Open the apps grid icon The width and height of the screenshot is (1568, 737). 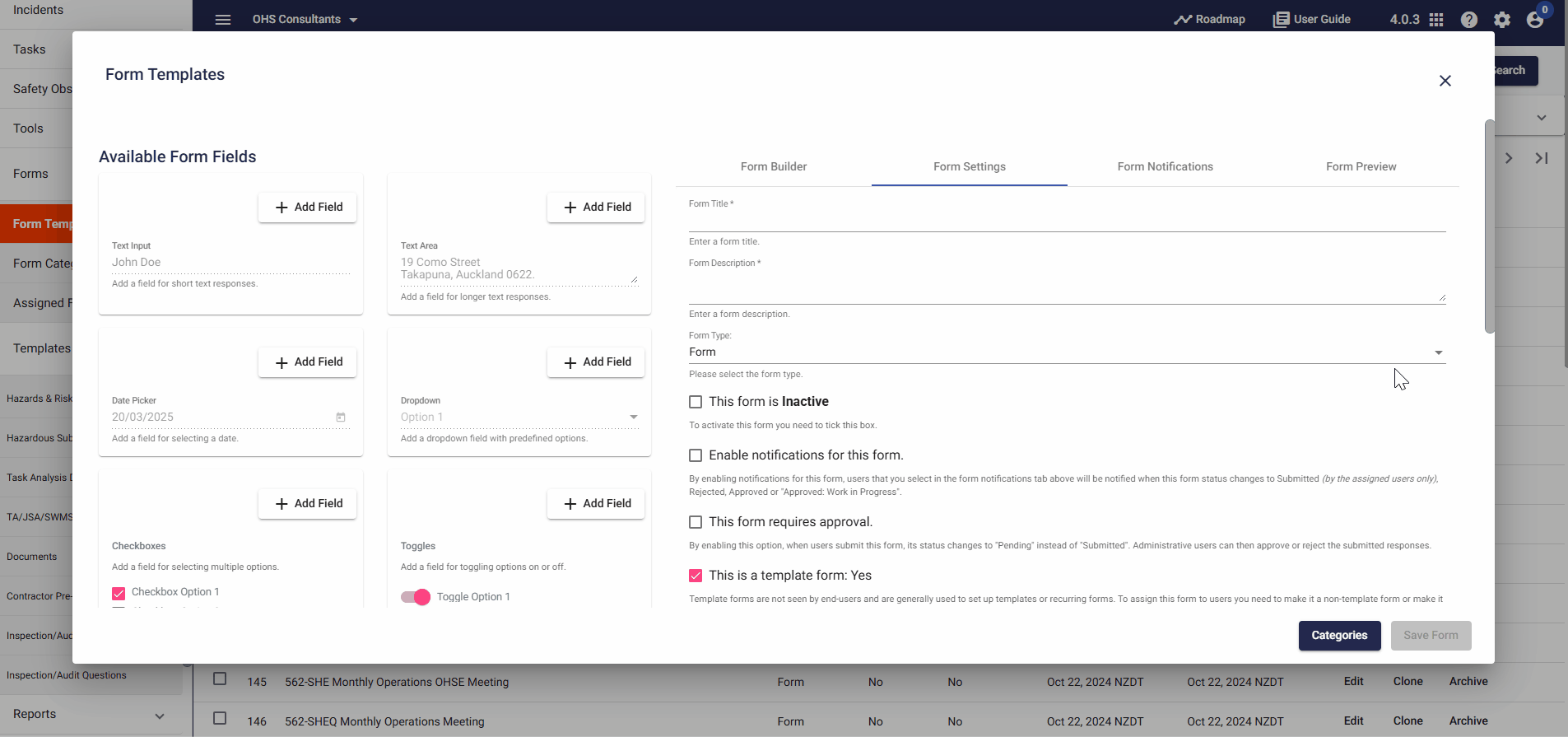pyautogui.click(x=1436, y=20)
